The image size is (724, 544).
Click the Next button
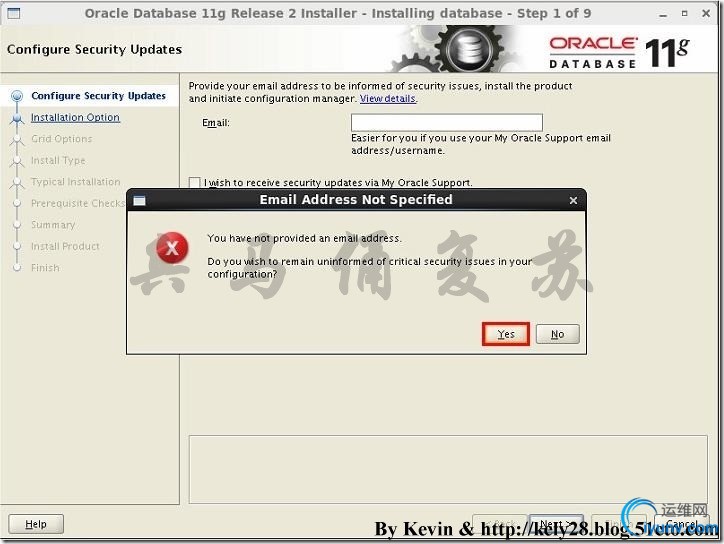click(556, 524)
